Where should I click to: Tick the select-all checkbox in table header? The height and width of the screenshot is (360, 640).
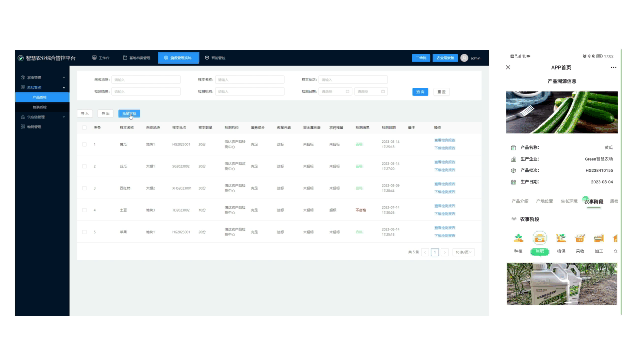click(x=84, y=127)
